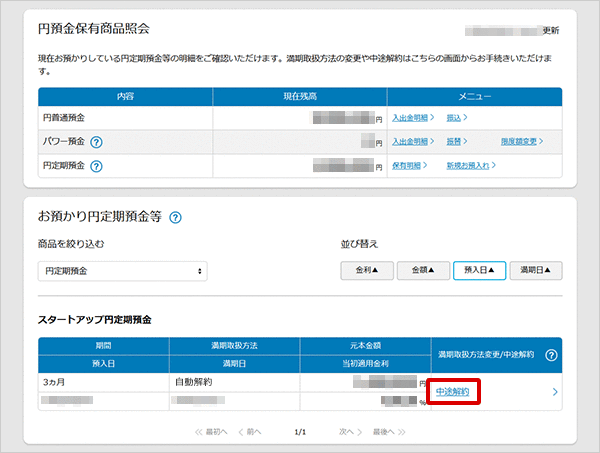Open help icon next to お預かり円定期預金等 heading

(x=176, y=216)
